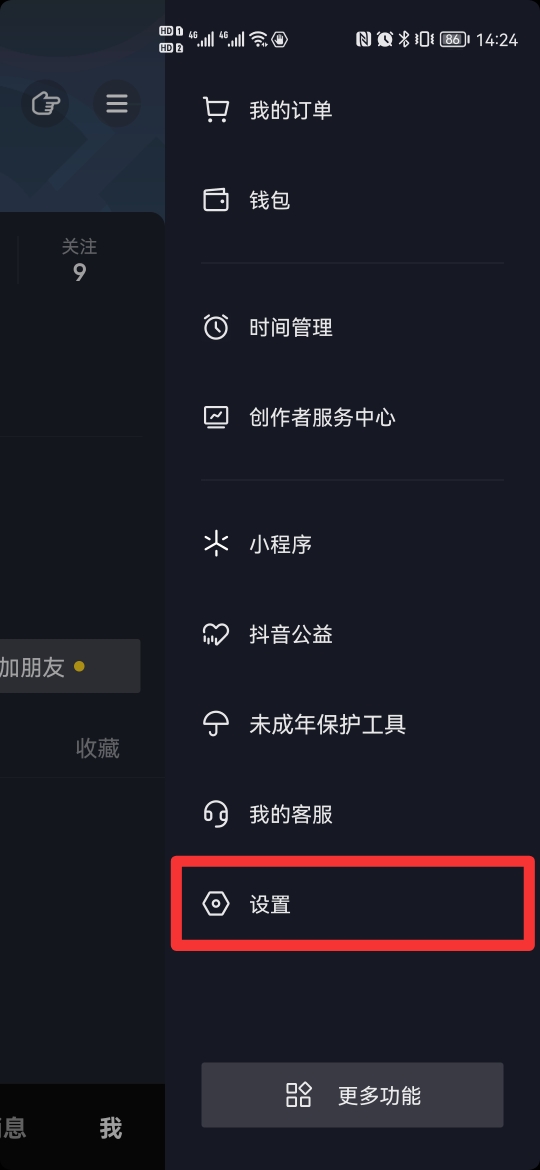Choose 创作者服务中心 from side menu

352,416
